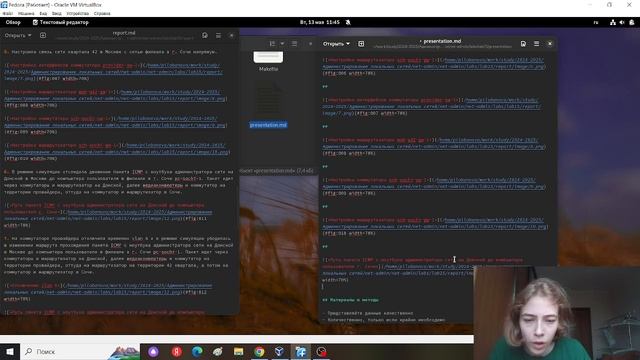Open the Yandex browser taskbar icon
Viewport: 640px width, 360px height.
(176, 351)
